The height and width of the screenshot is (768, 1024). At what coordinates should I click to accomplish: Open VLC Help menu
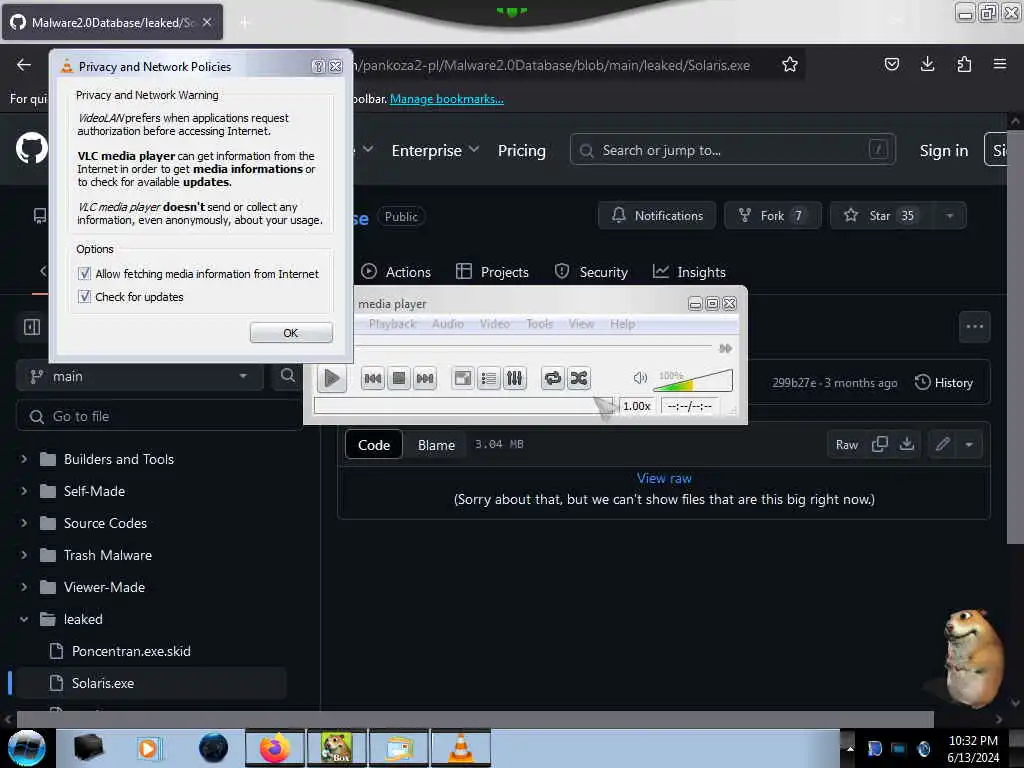coord(622,324)
